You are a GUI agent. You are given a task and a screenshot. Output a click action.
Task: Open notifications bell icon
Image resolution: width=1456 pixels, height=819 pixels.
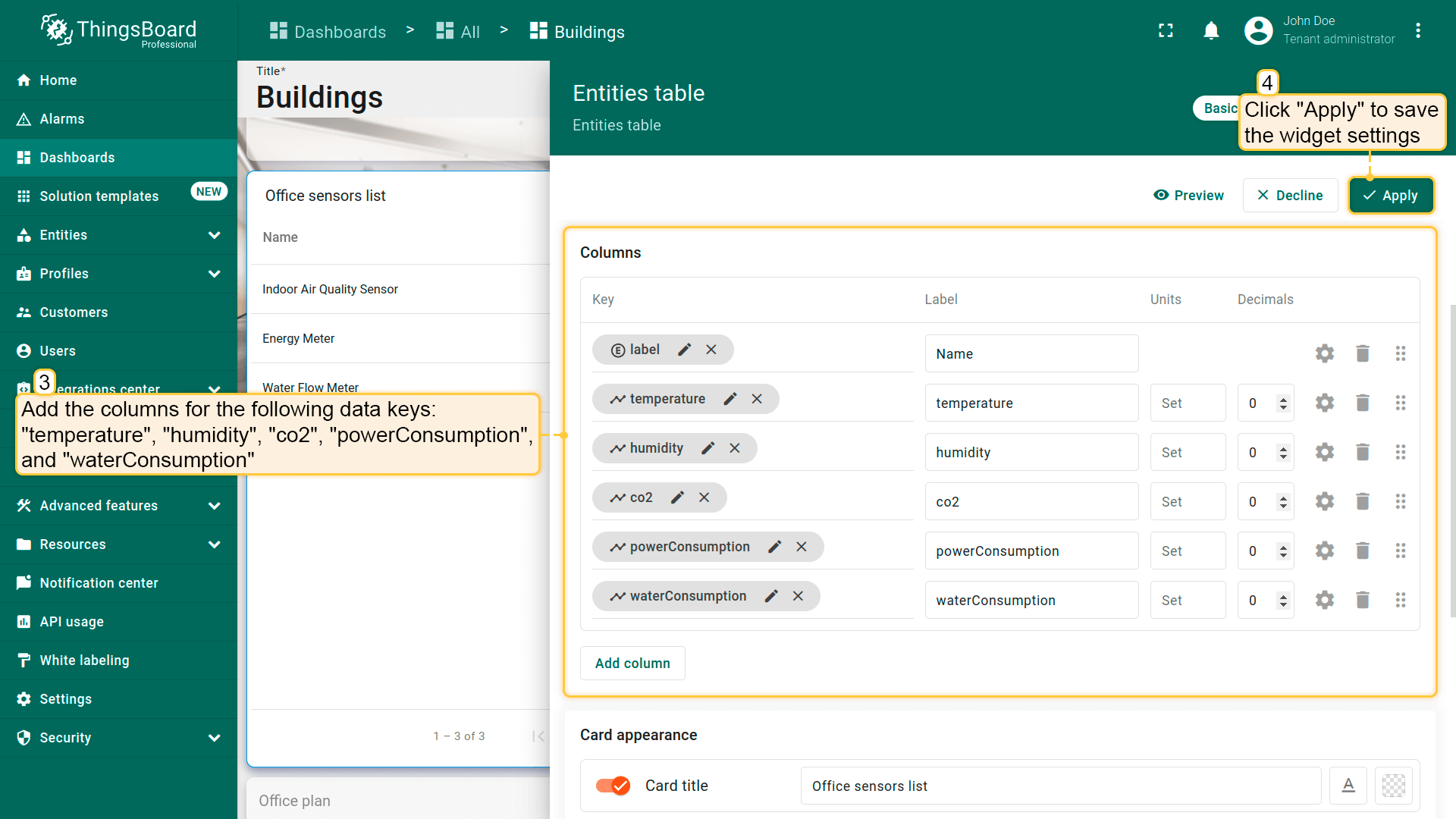pos(1211,30)
